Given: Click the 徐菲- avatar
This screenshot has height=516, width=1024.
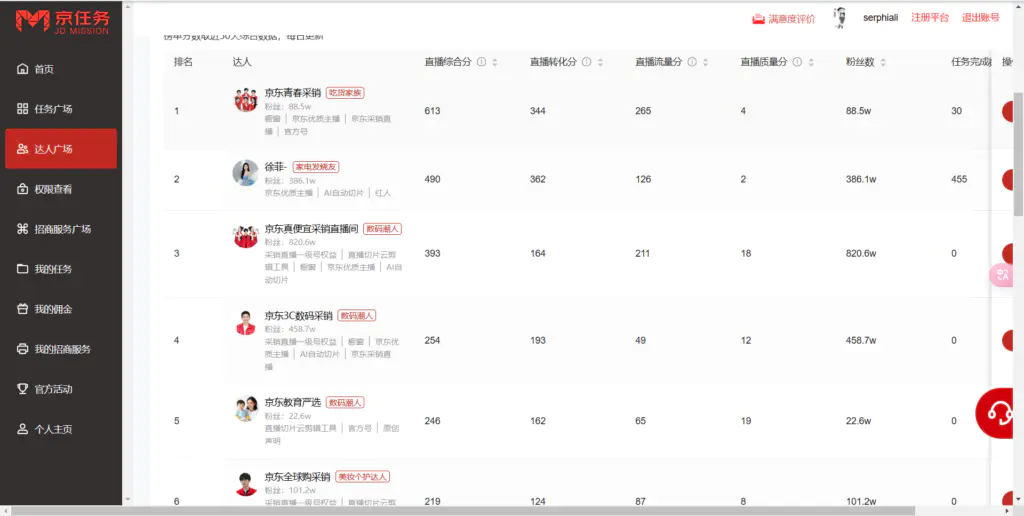Looking at the screenshot, I should 246,172.
